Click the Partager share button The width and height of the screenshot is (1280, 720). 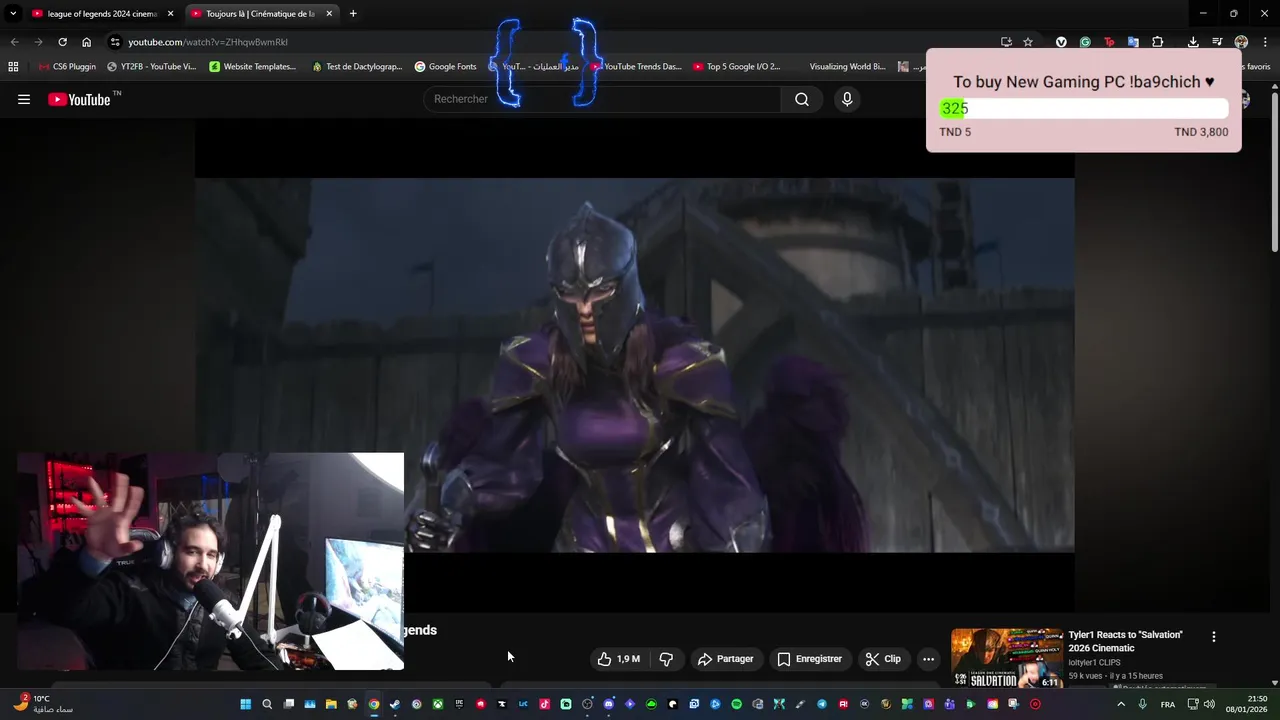pos(725,659)
